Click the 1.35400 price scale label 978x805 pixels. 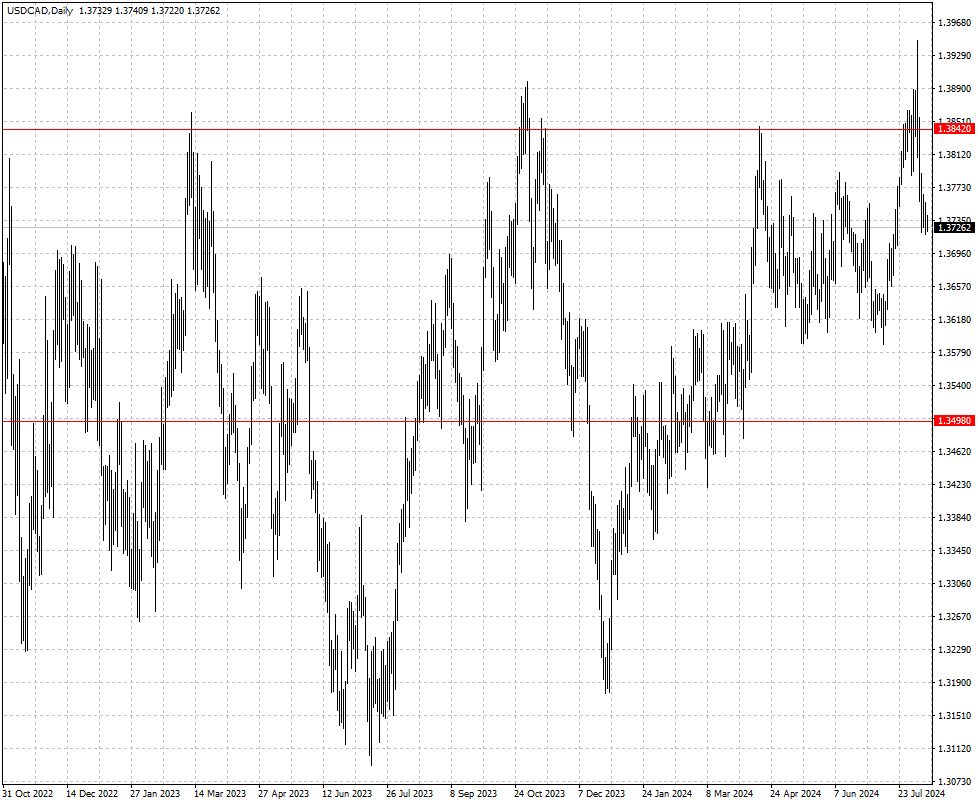coord(952,386)
